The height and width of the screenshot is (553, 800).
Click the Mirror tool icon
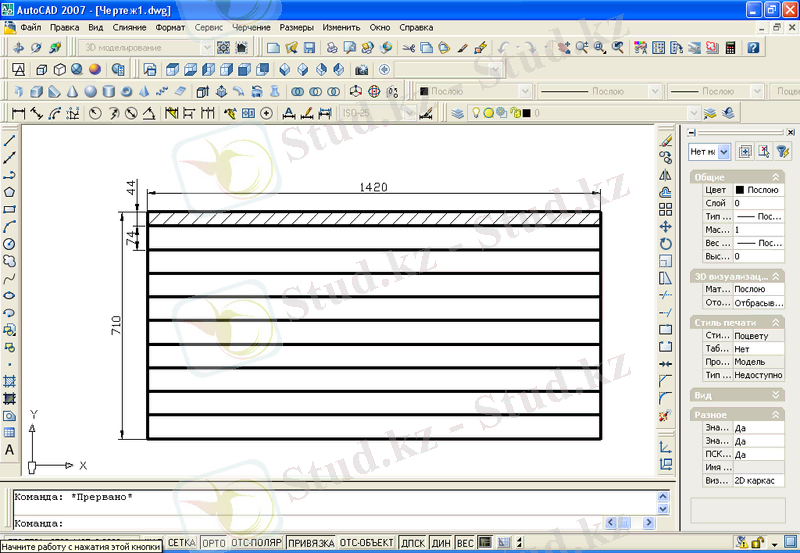pos(666,175)
